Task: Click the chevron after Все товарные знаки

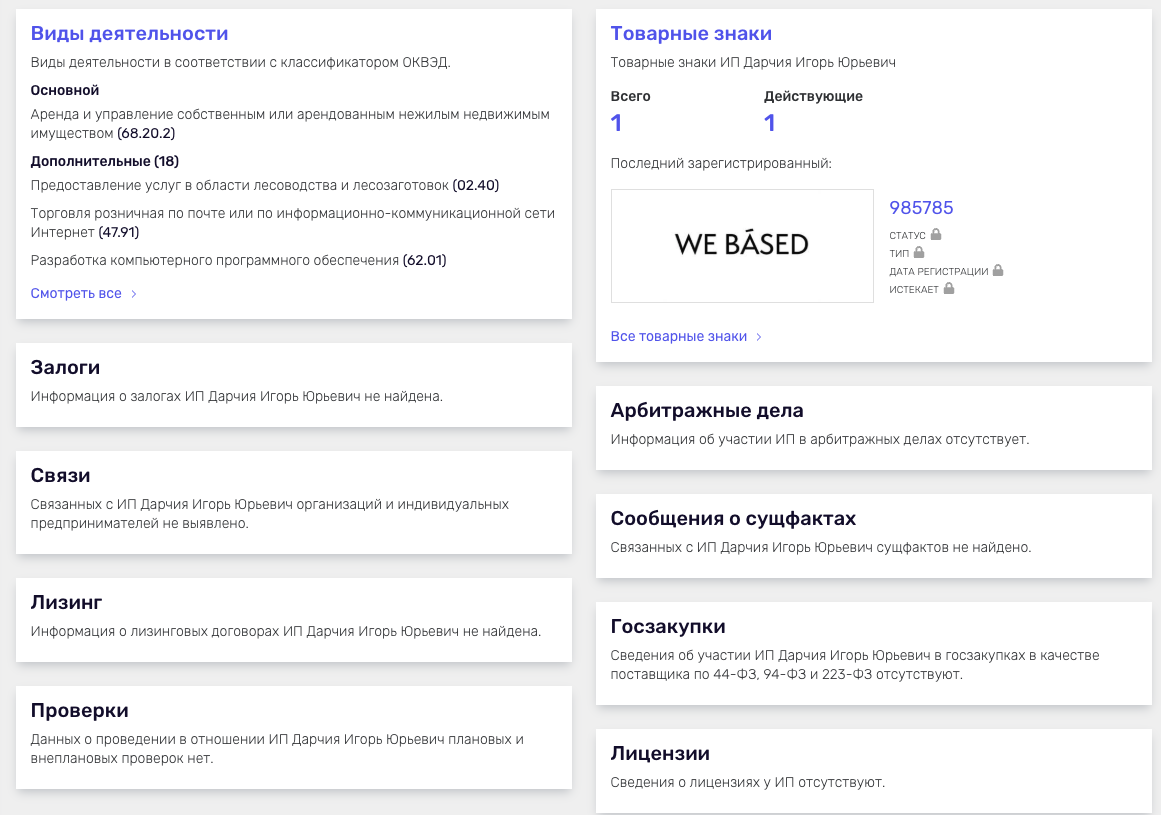Action: click(759, 337)
